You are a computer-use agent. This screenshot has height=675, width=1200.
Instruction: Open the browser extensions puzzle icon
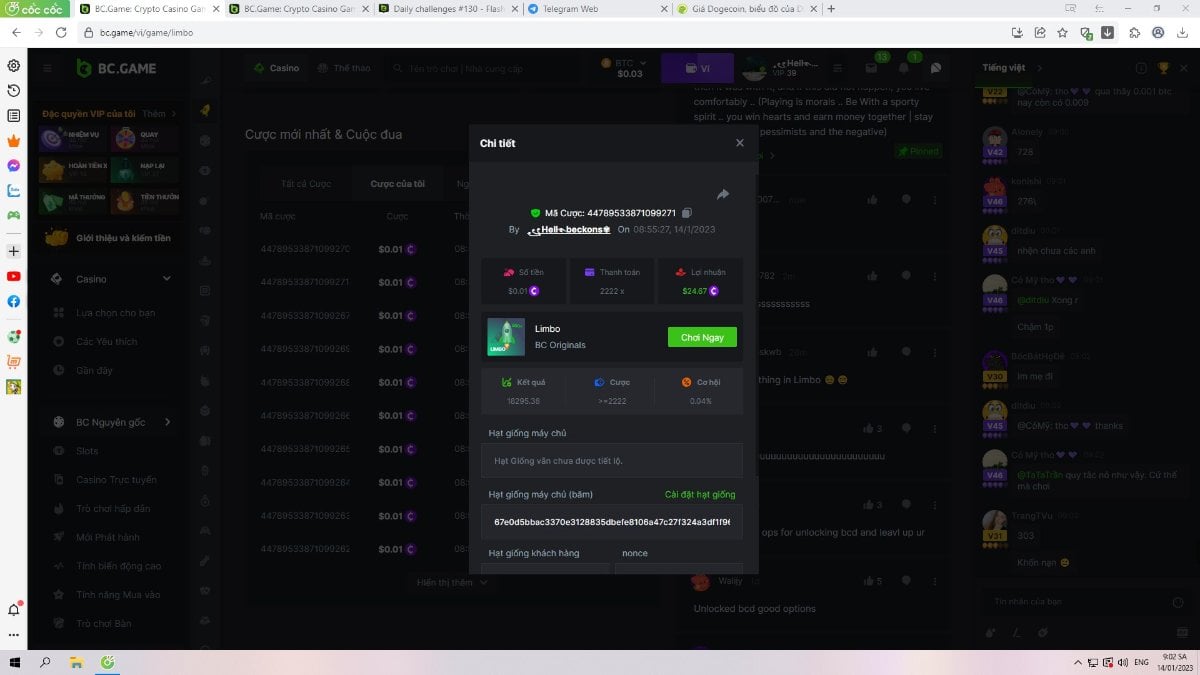(x=1135, y=32)
